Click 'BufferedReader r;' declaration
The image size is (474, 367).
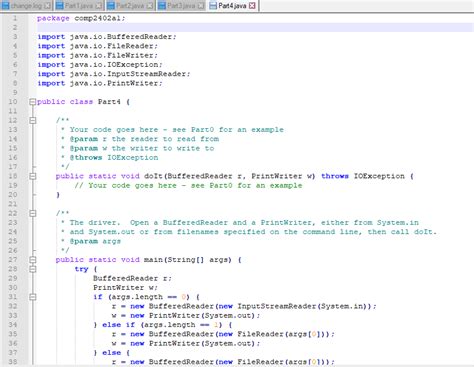(x=132, y=278)
